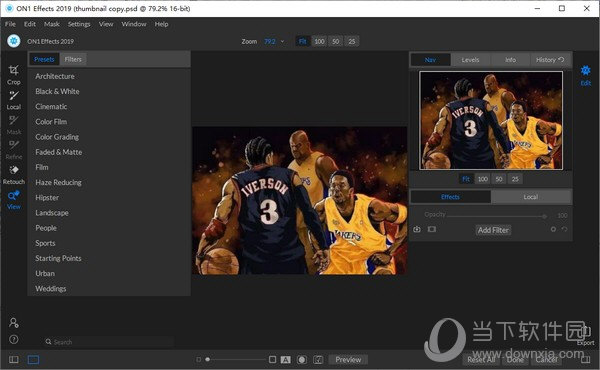The image size is (600, 370).
Task: Click the reset arrow icon in Effects panel
Action: [x=565, y=229]
